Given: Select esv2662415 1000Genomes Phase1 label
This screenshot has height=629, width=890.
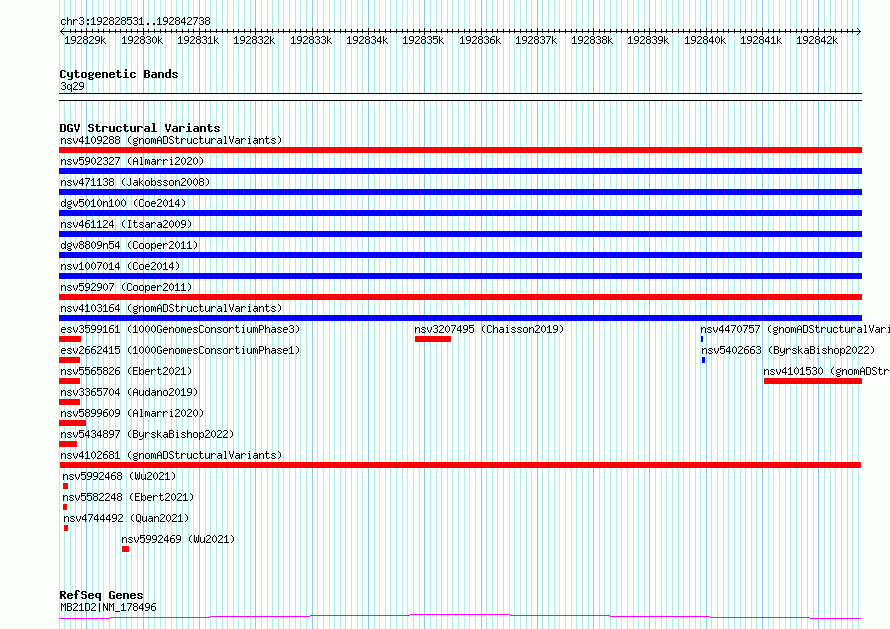Looking at the screenshot, I should click(x=180, y=350).
